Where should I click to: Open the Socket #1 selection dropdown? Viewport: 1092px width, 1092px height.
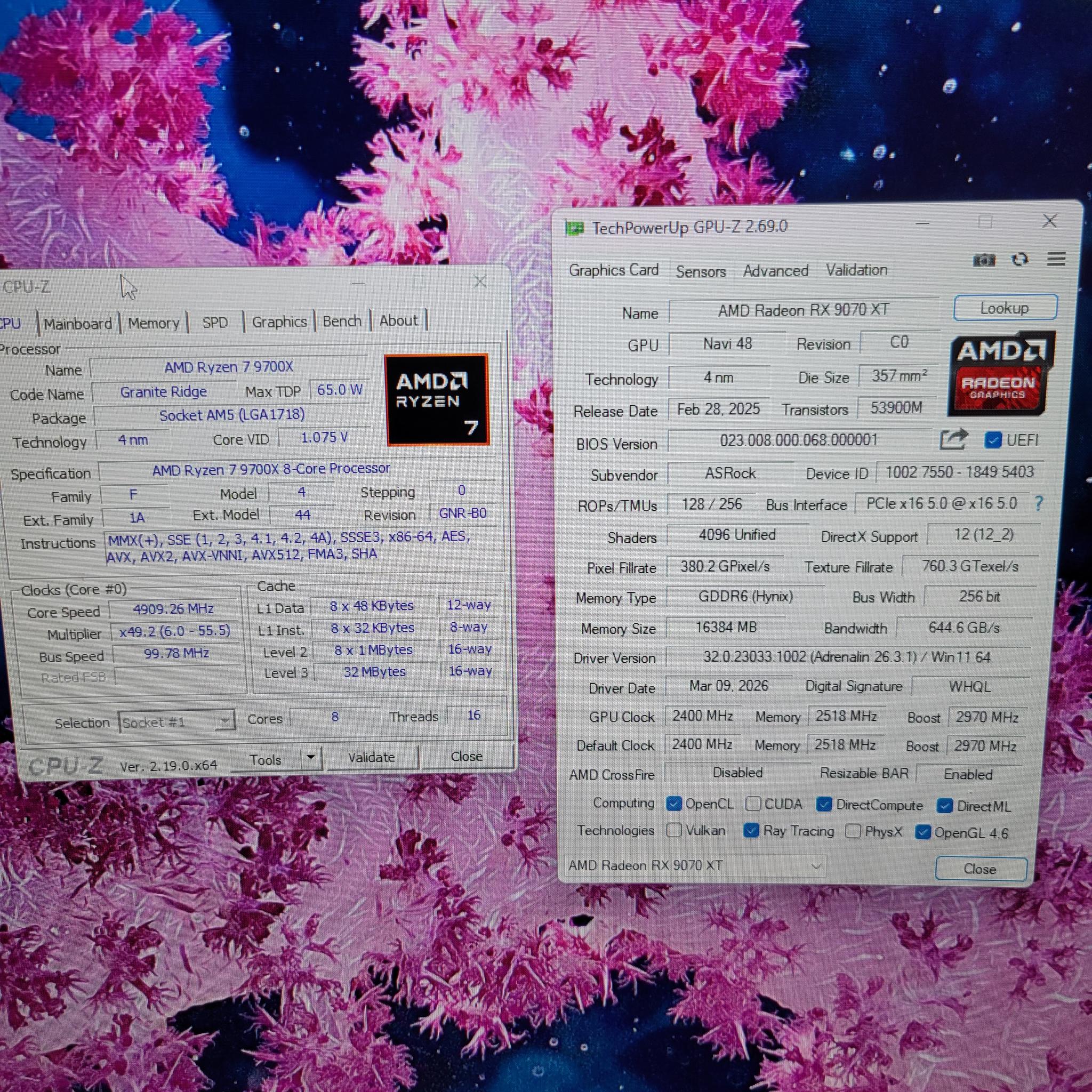click(177, 722)
